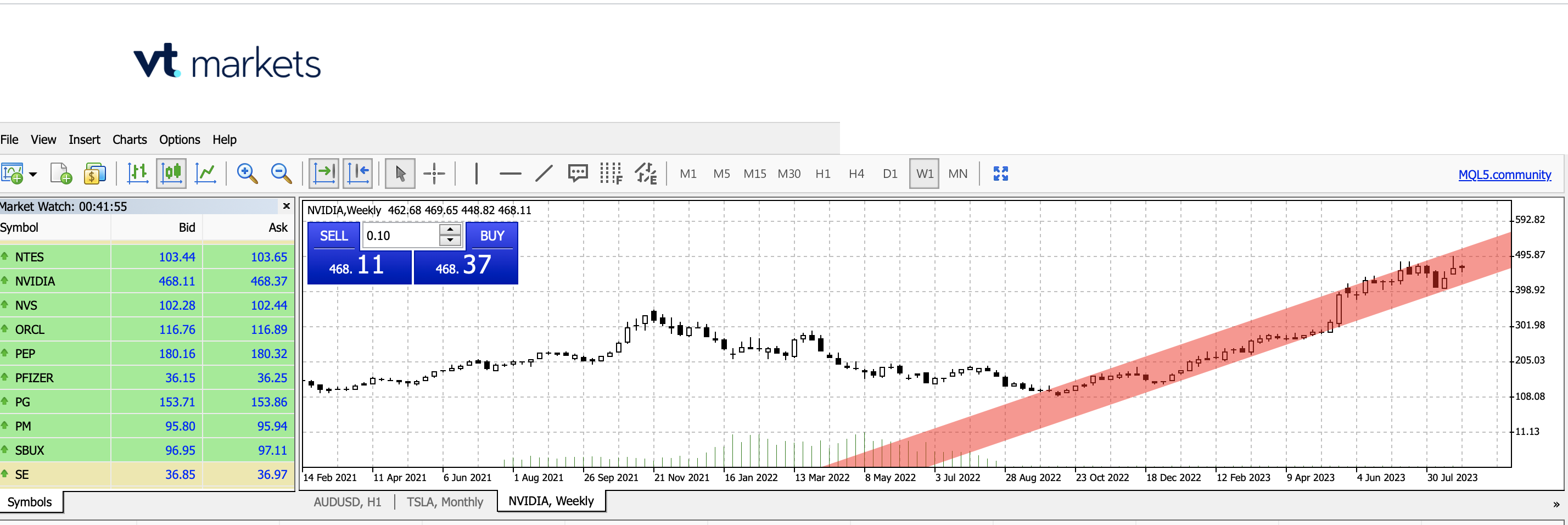The width and height of the screenshot is (1568, 525).
Task: Select SBUX in Market Watch
Action: 147,450
